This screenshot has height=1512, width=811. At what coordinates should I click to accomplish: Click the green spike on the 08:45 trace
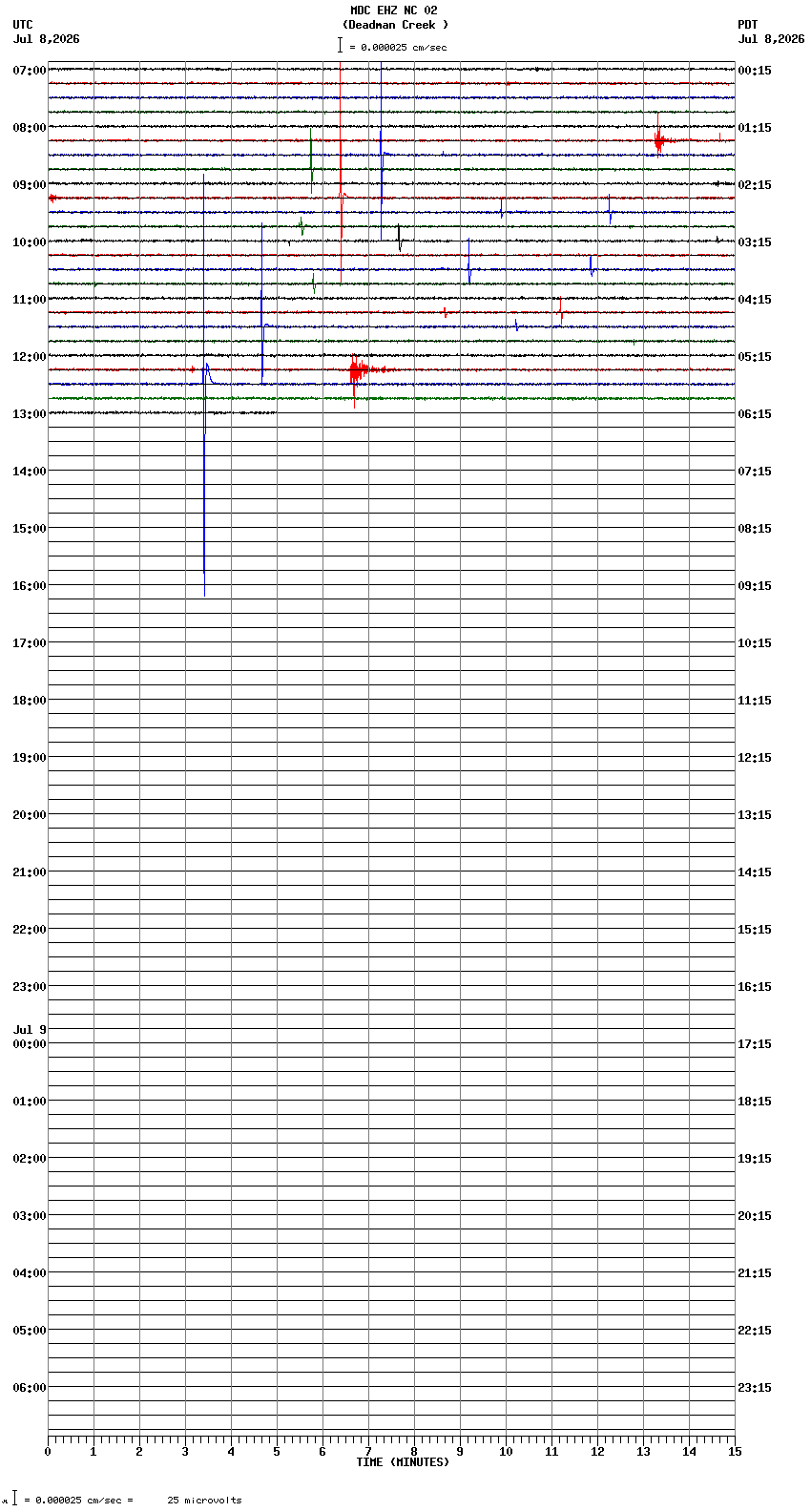(x=311, y=162)
